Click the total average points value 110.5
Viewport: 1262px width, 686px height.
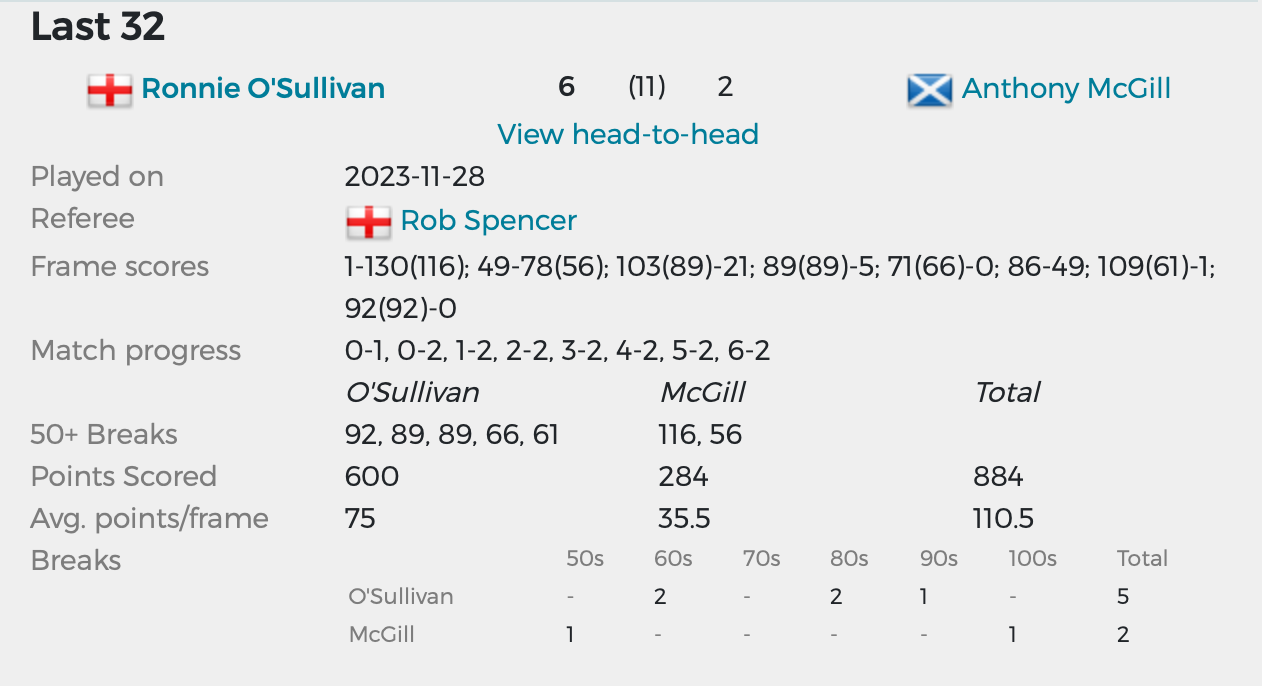pyautogui.click(x=1003, y=519)
